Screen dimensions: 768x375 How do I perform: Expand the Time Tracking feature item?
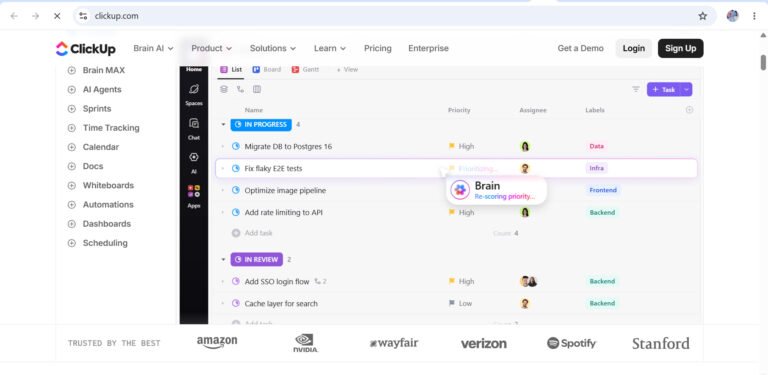tap(72, 128)
